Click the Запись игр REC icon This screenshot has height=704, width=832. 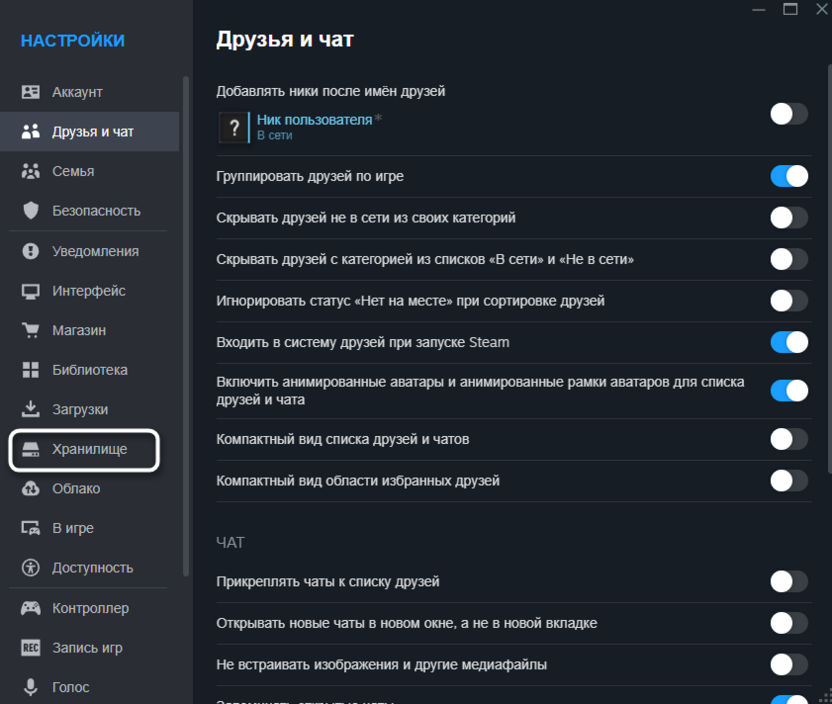coord(30,648)
